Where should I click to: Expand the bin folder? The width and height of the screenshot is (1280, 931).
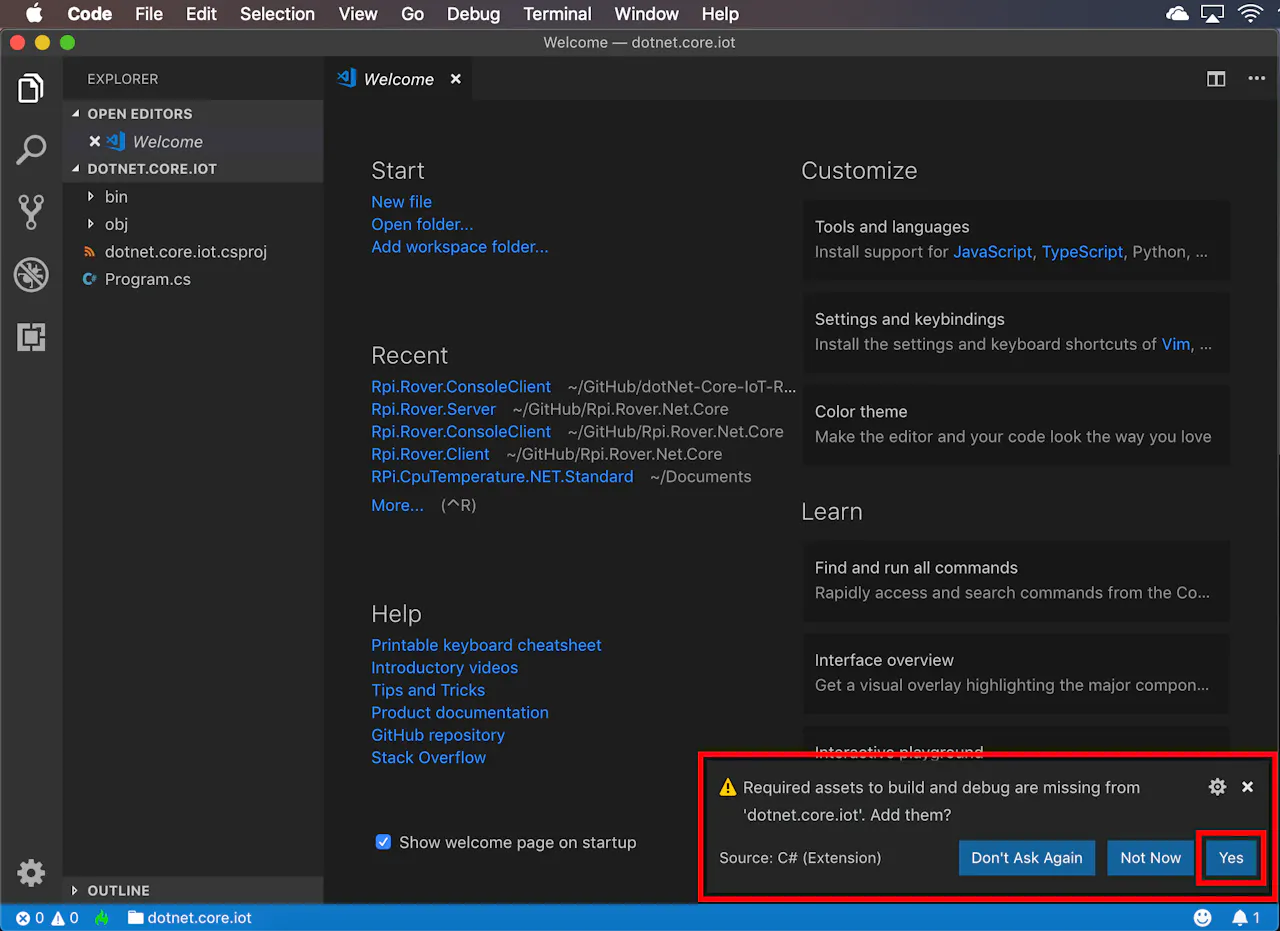pyautogui.click(x=116, y=197)
